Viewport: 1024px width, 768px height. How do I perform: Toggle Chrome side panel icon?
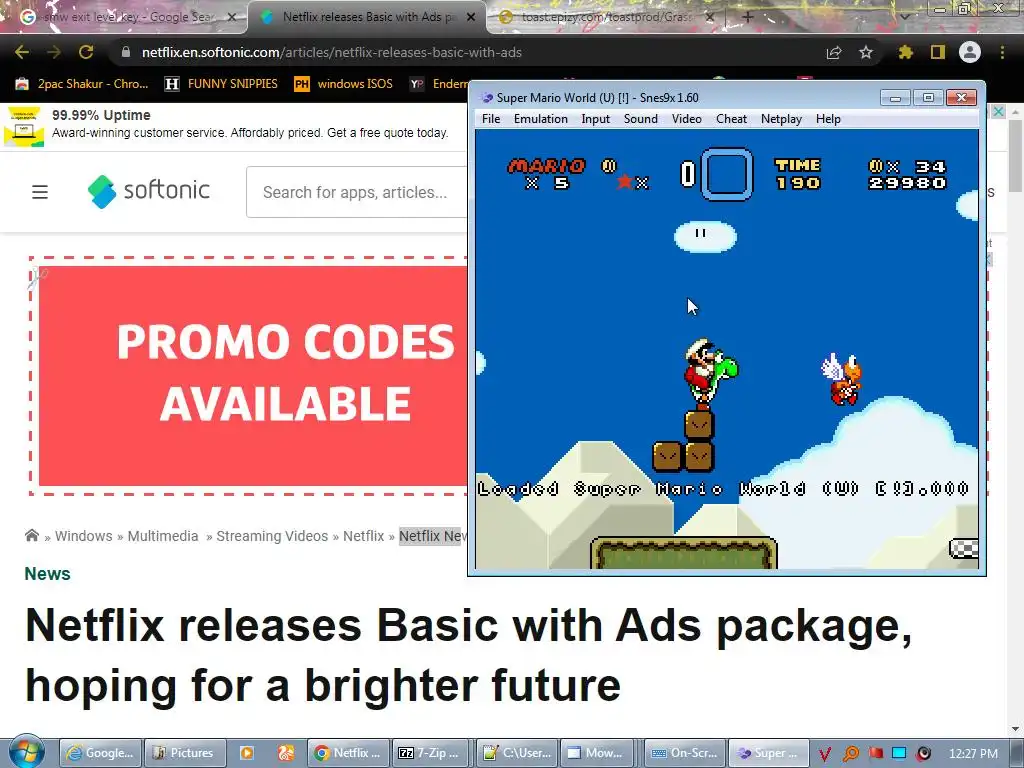tap(938, 52)
